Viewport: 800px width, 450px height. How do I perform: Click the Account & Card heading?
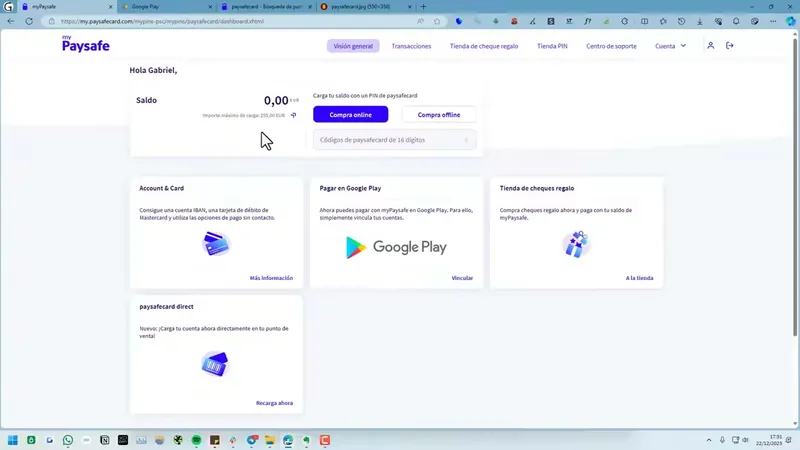[161, 188]
